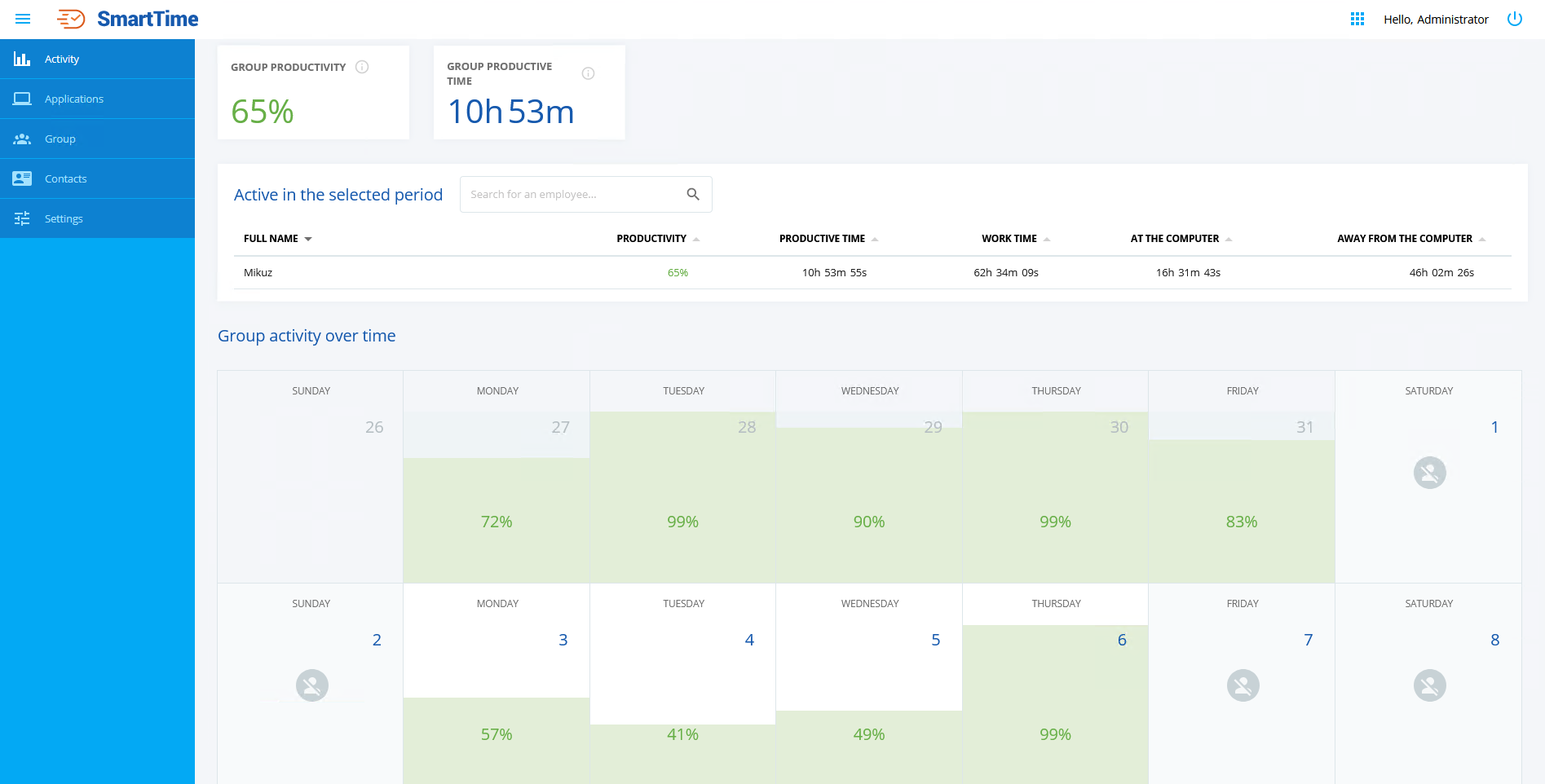1545x784 pixels.
Task: Click the apps grid icon
Action: coord(1357,19)
